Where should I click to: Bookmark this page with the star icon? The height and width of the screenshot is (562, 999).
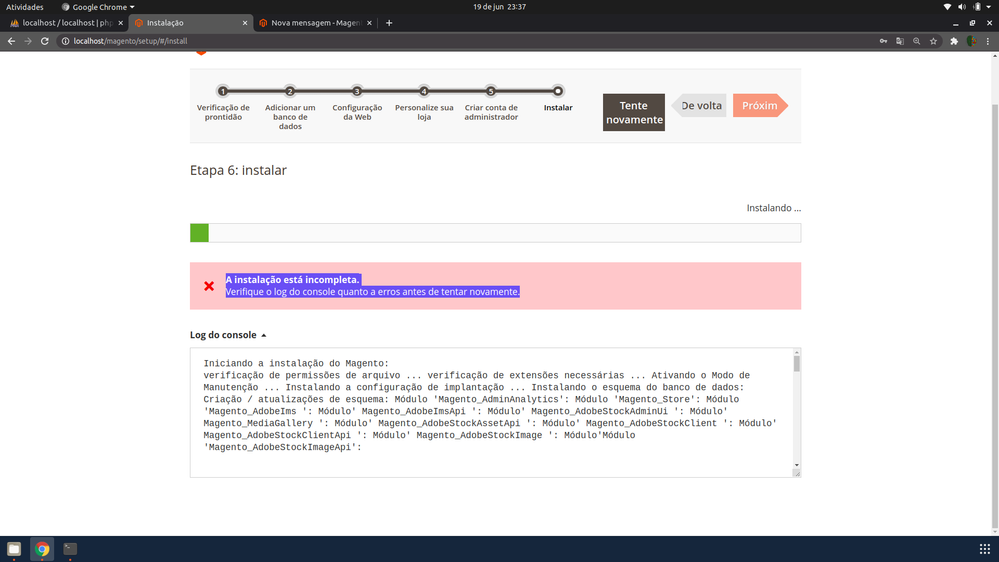pyautogui.click(x=933, y=41)
